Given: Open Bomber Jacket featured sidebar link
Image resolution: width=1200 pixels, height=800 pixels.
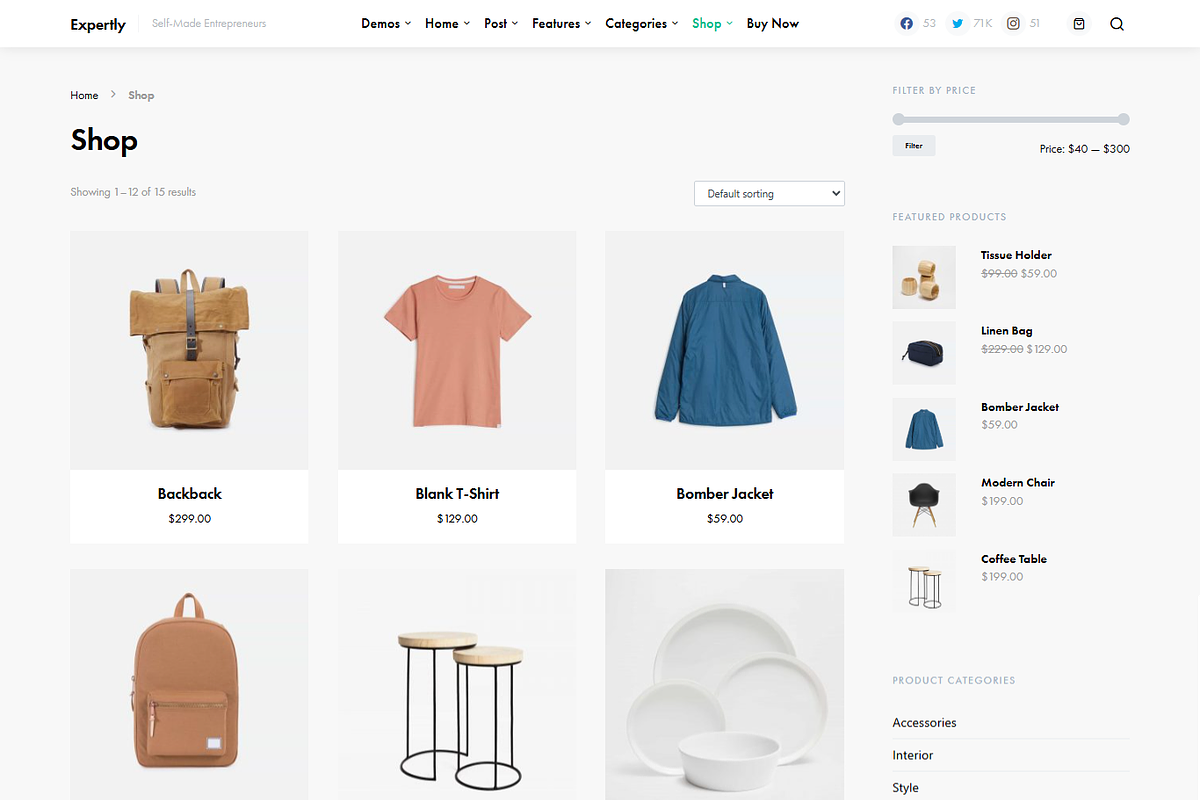Looking at the screenshot, I should [1020, 407].
